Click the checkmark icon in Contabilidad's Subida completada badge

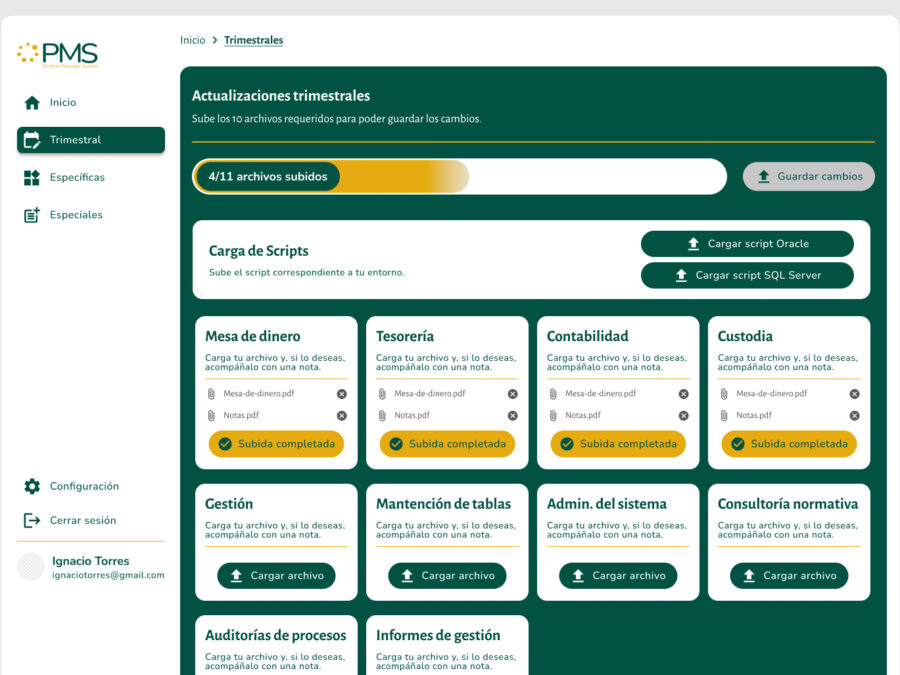click(x=565, y=442)
